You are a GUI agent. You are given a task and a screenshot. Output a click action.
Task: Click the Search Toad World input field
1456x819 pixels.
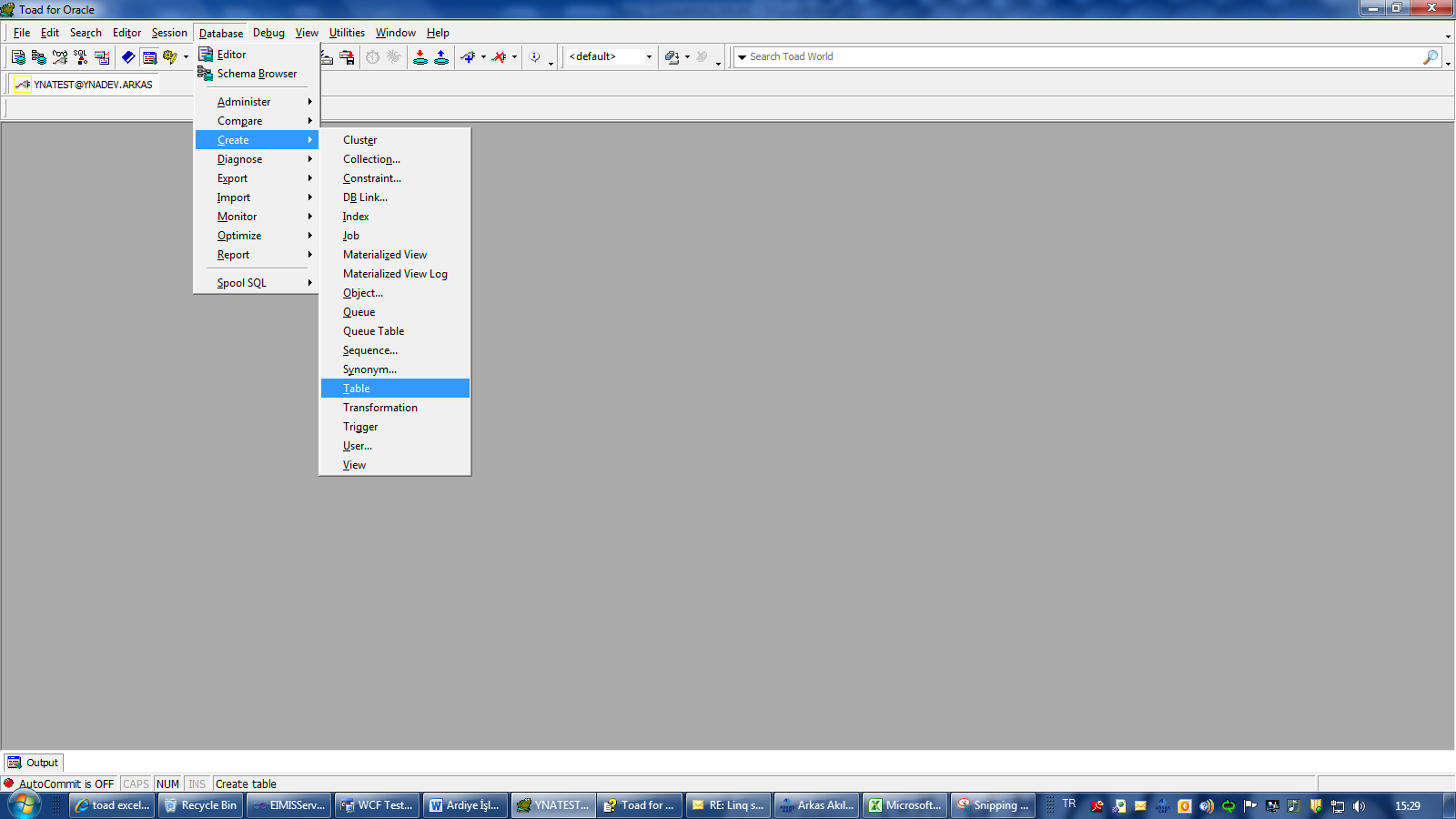[x=1085, y=56]
